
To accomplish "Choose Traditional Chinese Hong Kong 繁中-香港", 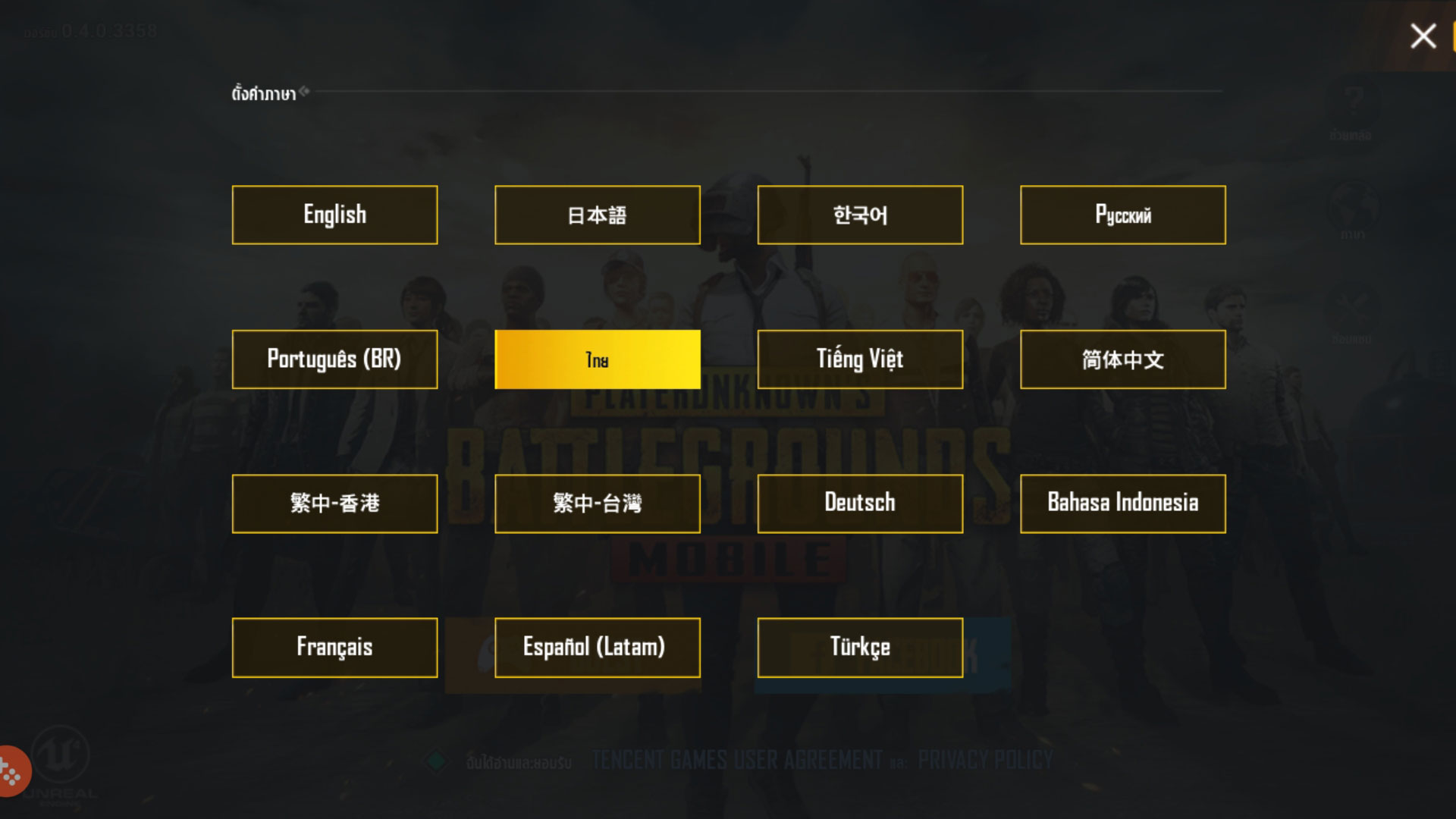I will tap(334, 504).
